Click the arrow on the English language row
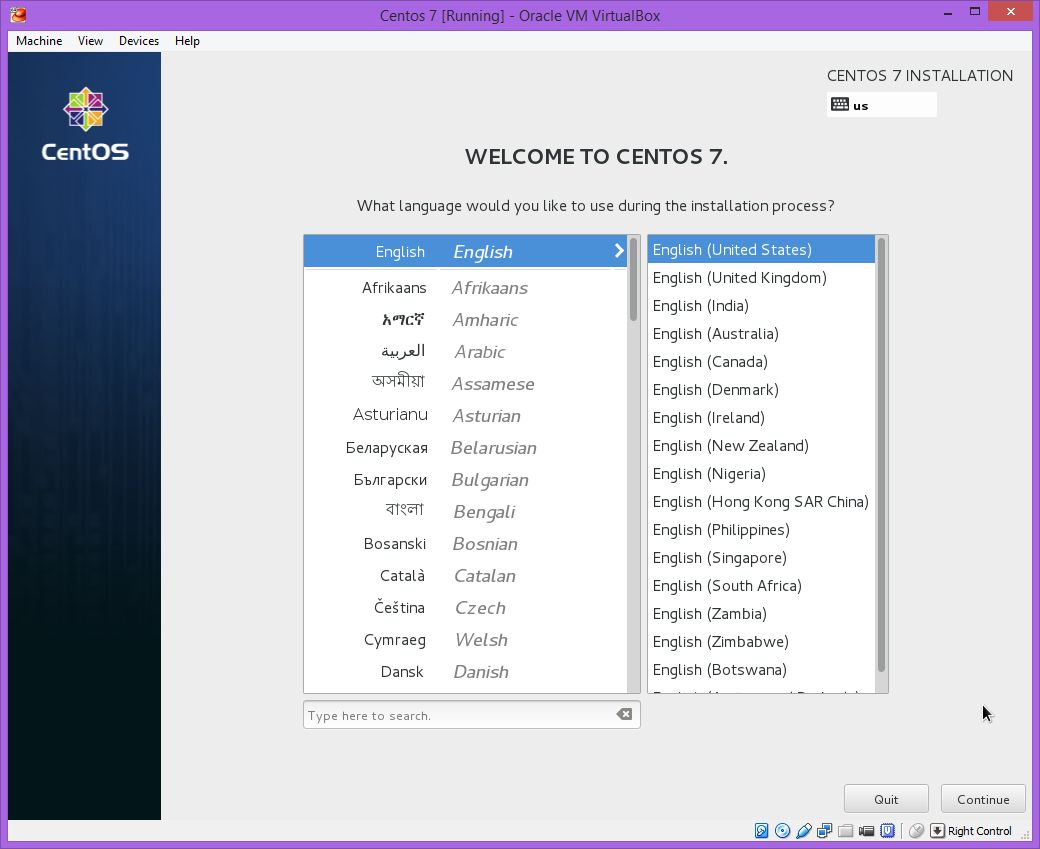 (x=619, y=251)
